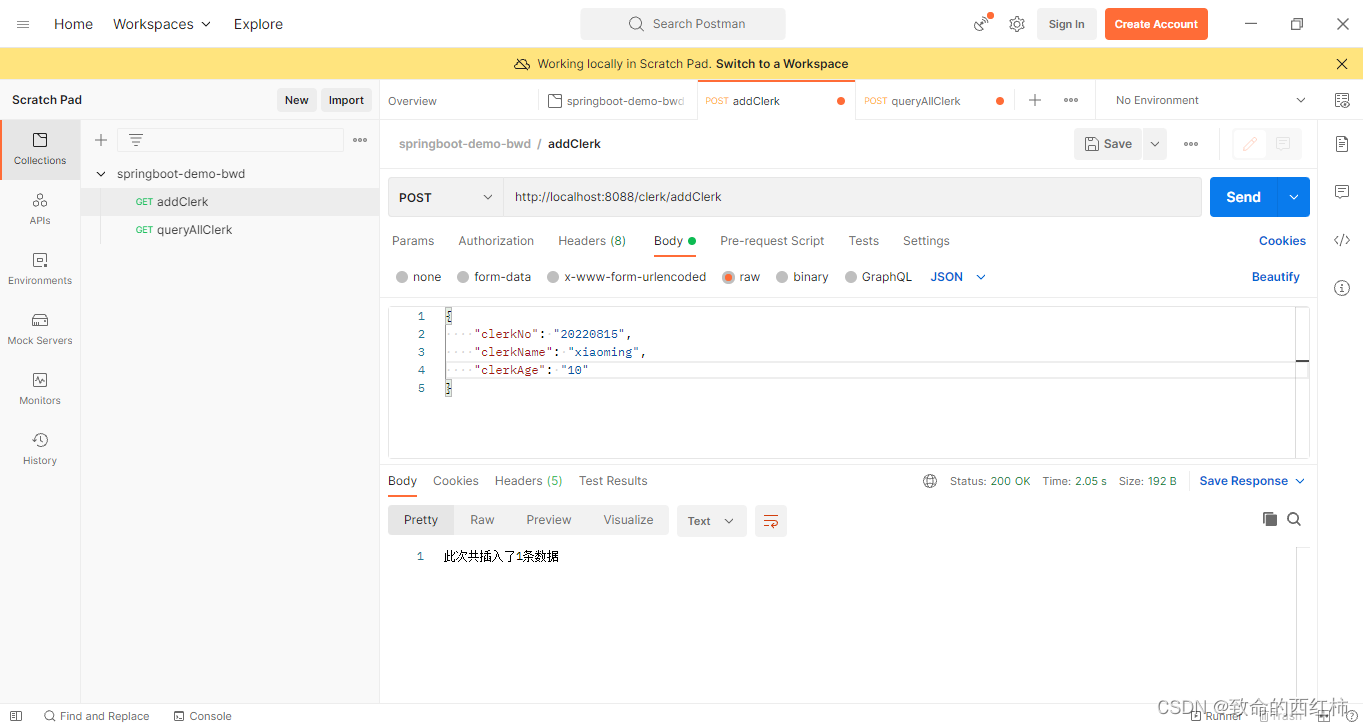Show the Raw response view

click(x=482, y=520)
